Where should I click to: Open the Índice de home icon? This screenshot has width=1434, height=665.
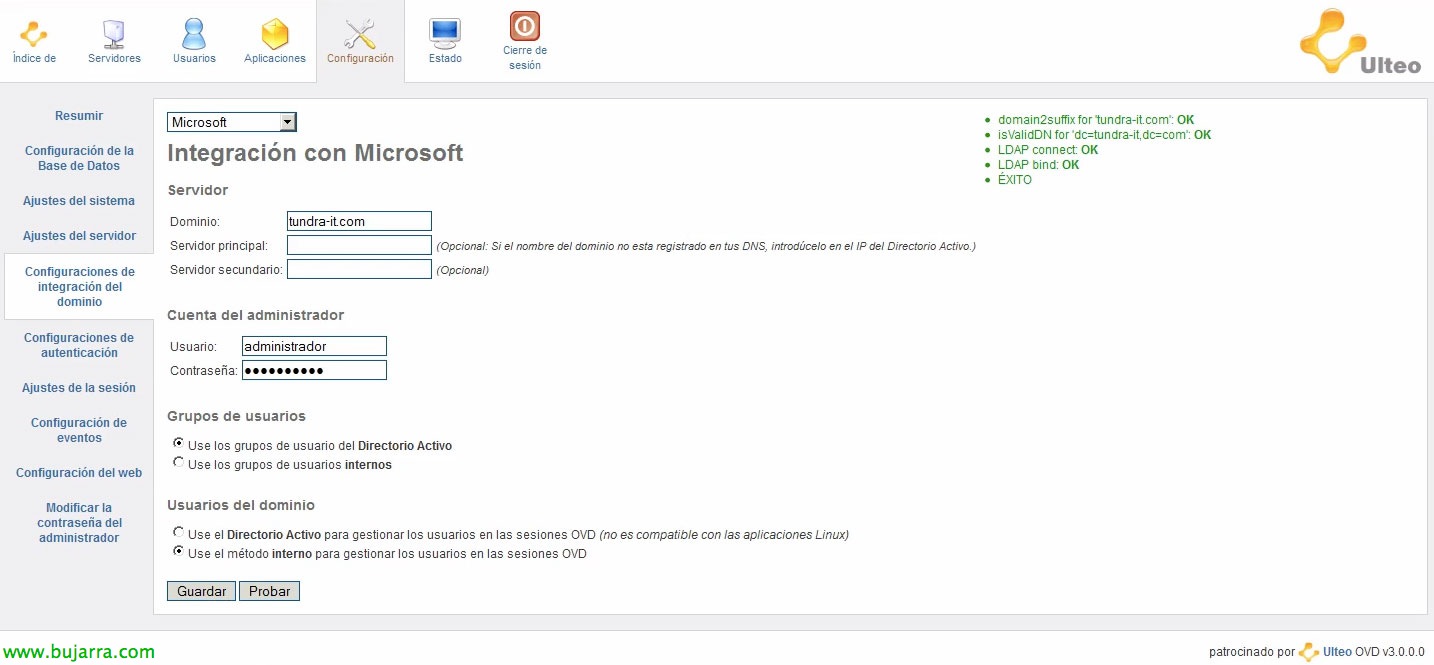(x=34, y=34)
